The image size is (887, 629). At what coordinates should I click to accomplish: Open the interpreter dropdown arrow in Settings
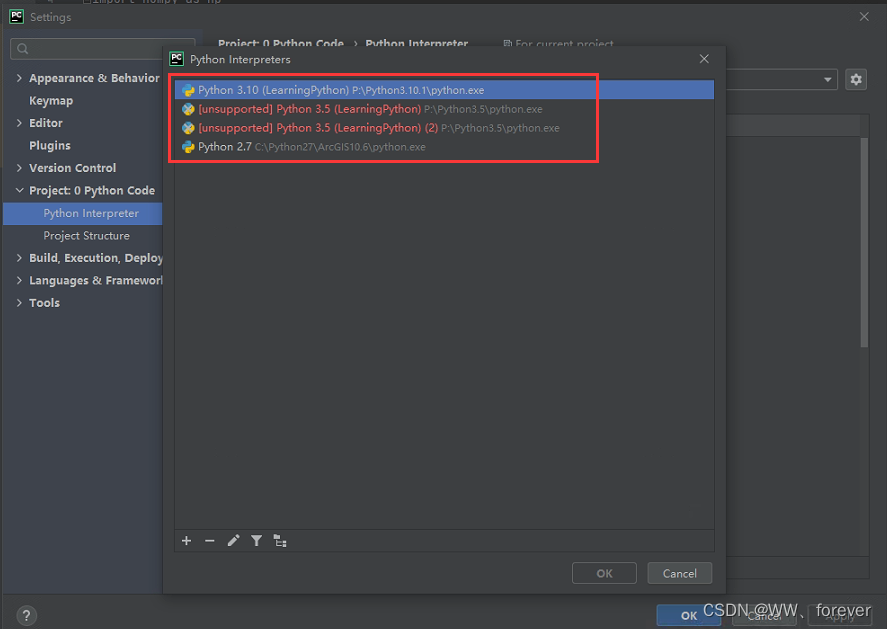click(828, 80)
